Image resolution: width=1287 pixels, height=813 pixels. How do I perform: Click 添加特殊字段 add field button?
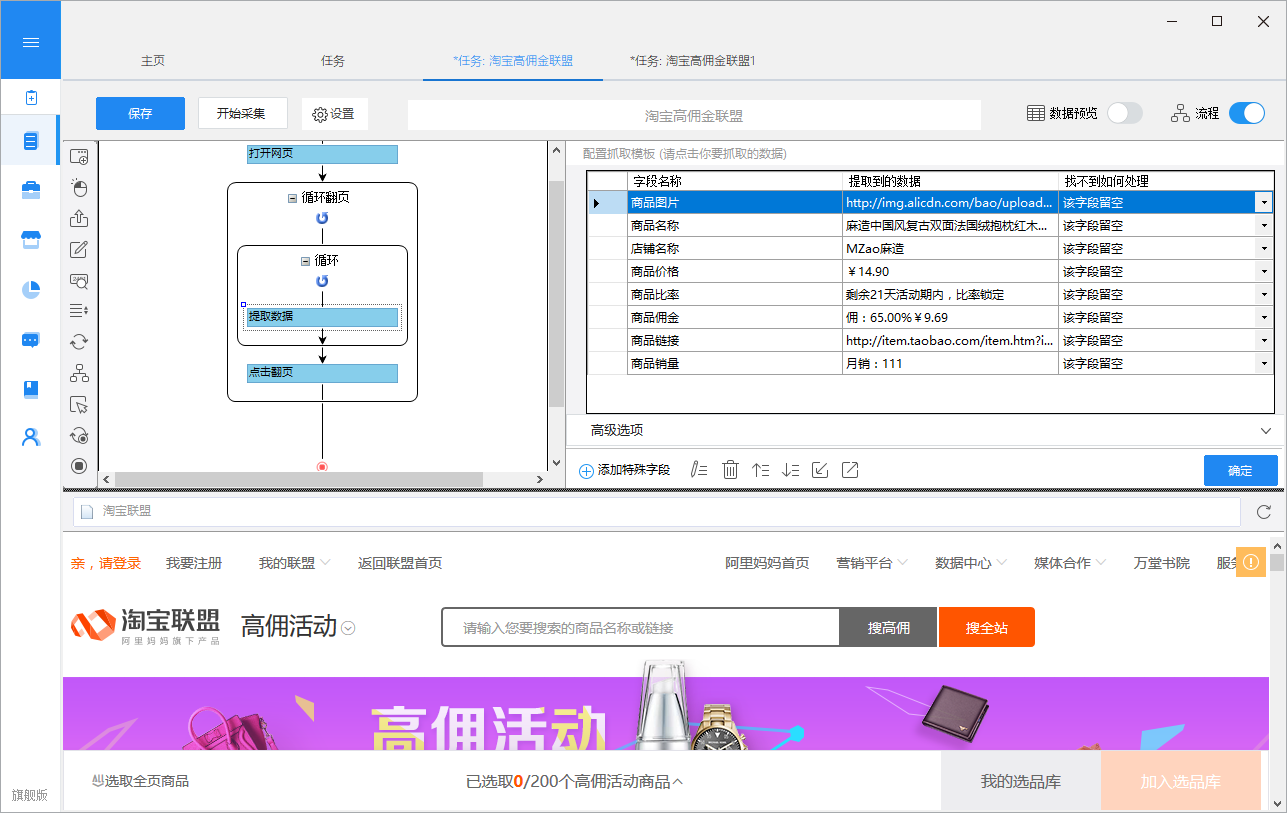[x=625, y=470]
